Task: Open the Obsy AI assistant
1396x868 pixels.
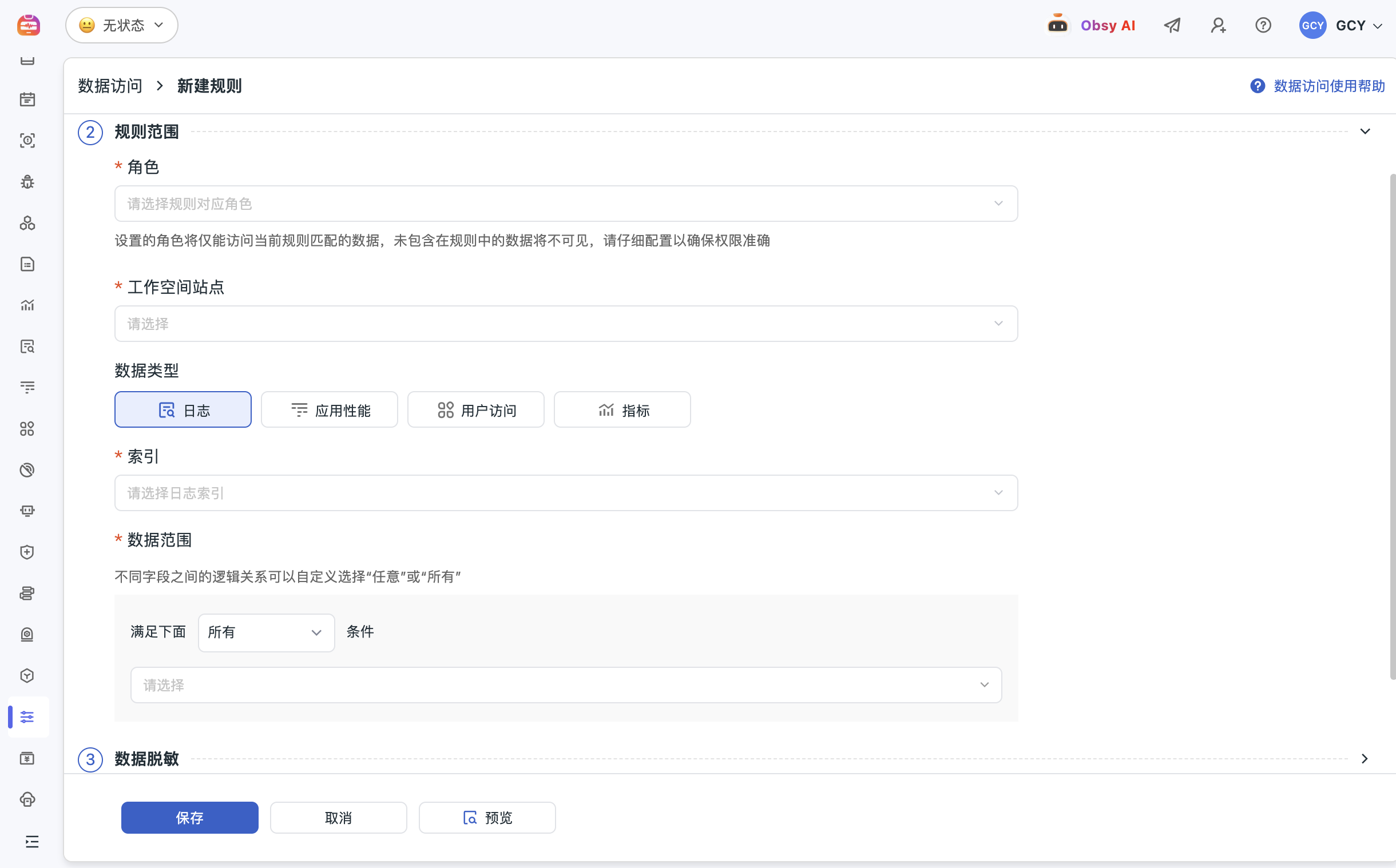Action: (1091, 25)
